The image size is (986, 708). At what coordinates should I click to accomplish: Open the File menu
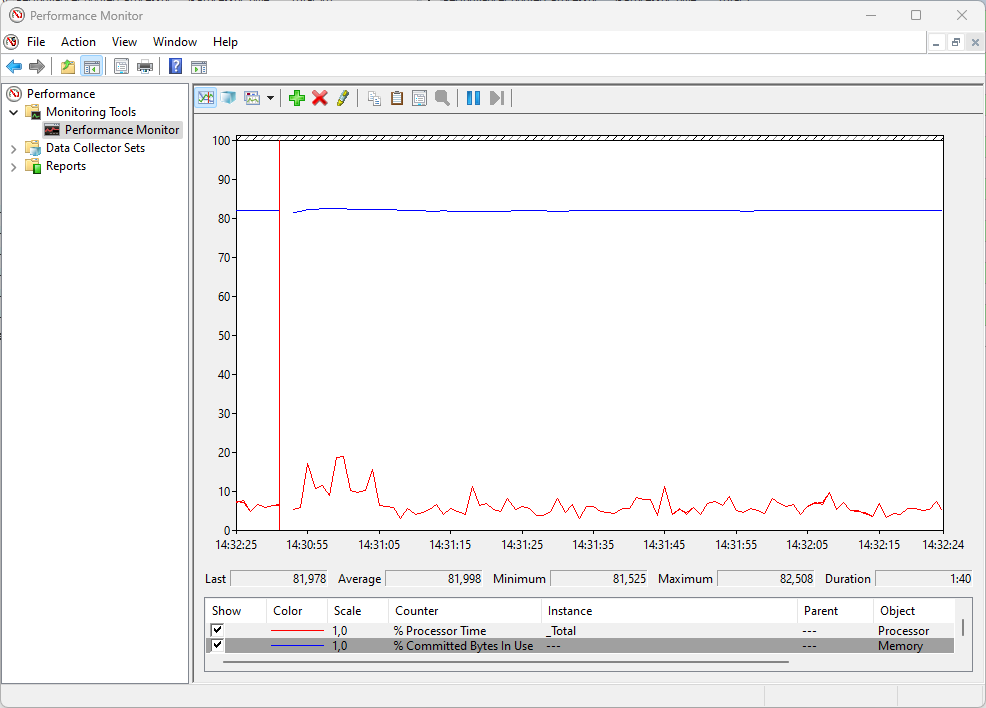36,42
